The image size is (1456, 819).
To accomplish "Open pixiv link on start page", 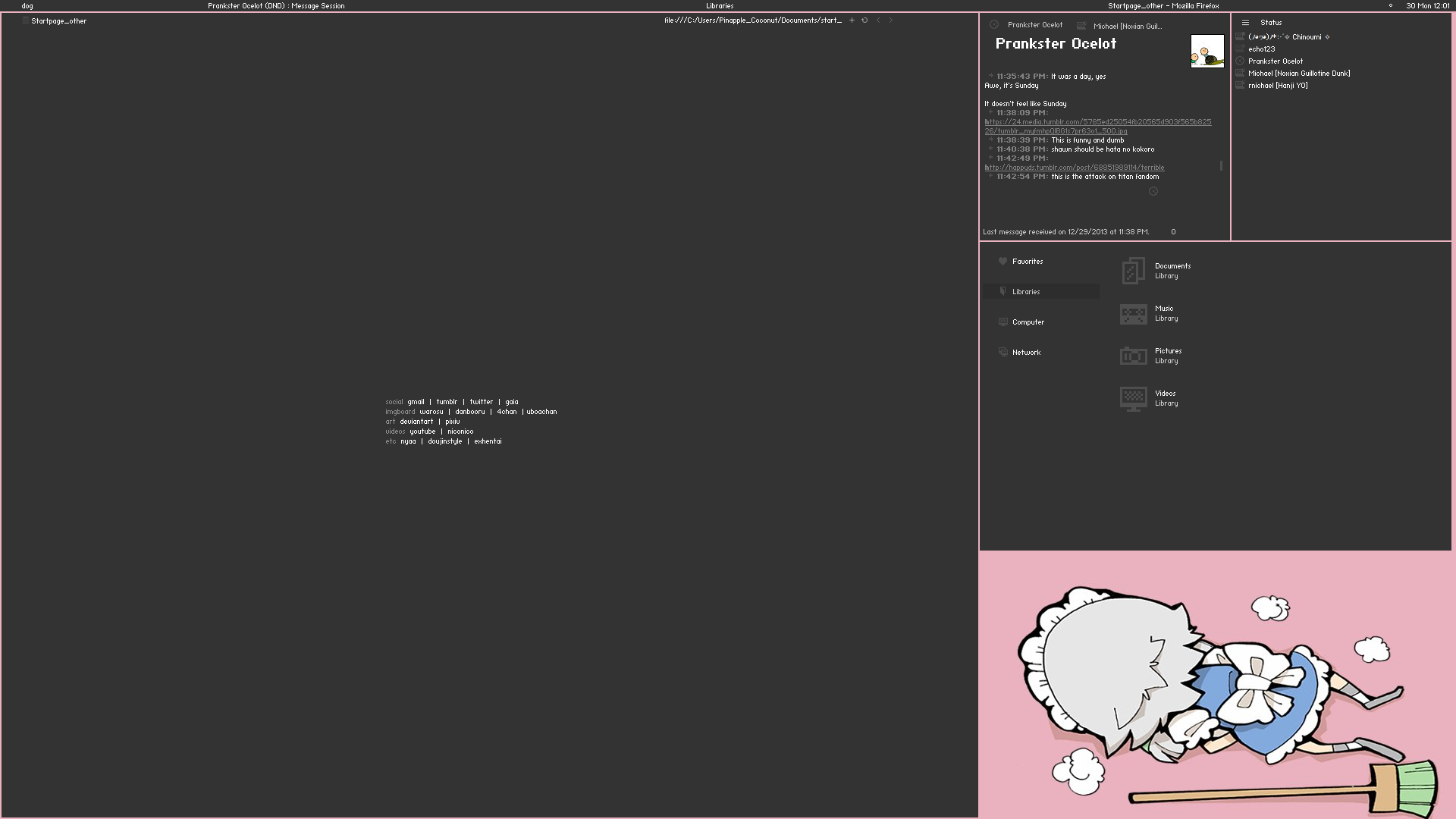I will [x=452, y=422].
